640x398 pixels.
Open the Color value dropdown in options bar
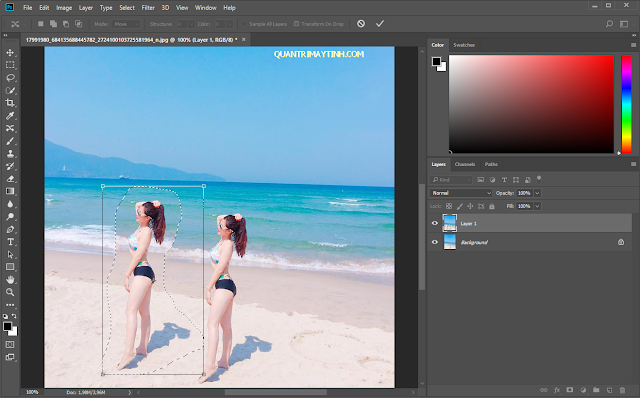point(229,24)
